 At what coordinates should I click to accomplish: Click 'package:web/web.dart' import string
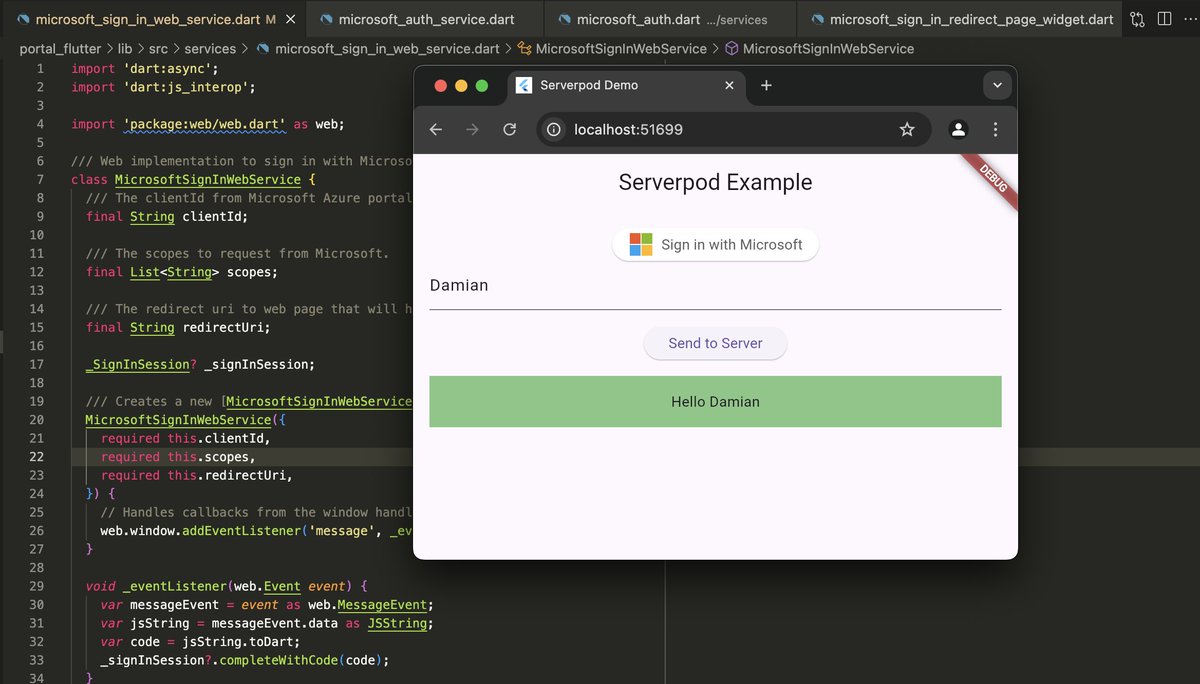(204, 124)
